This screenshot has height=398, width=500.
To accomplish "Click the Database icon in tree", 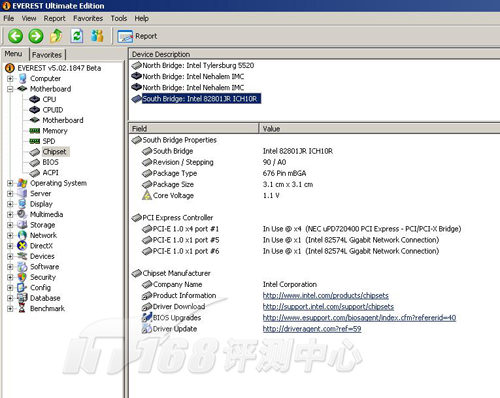I will (x=22, y=298).
